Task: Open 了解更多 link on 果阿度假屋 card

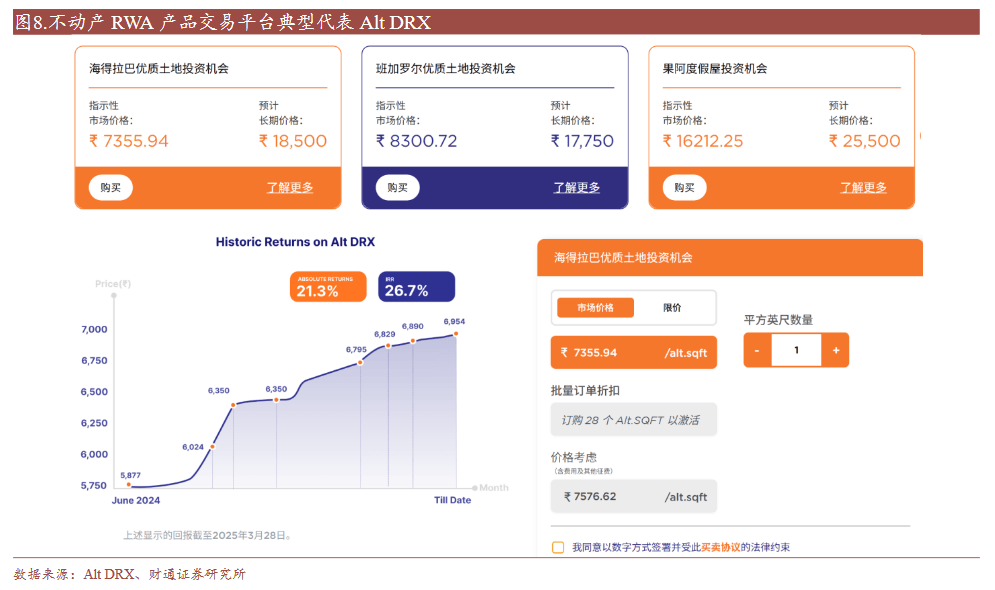Action: point(864,188)
